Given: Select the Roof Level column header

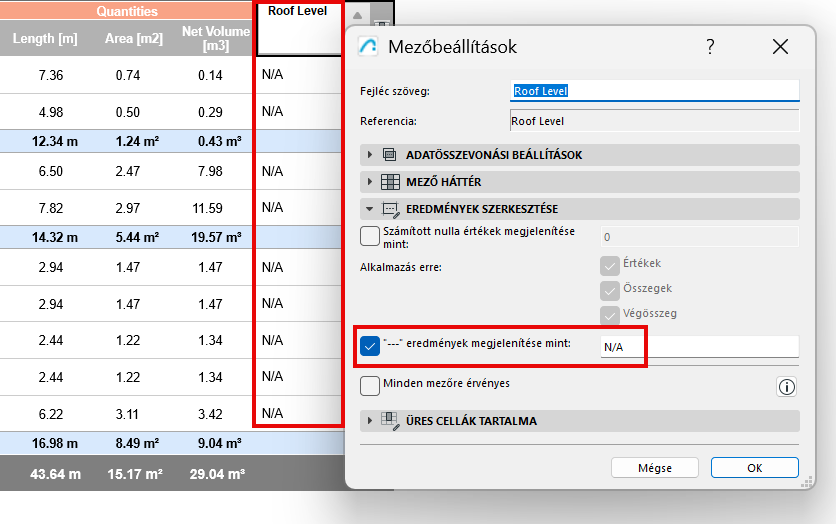Looking at the screenshot, I should (298, 28).
